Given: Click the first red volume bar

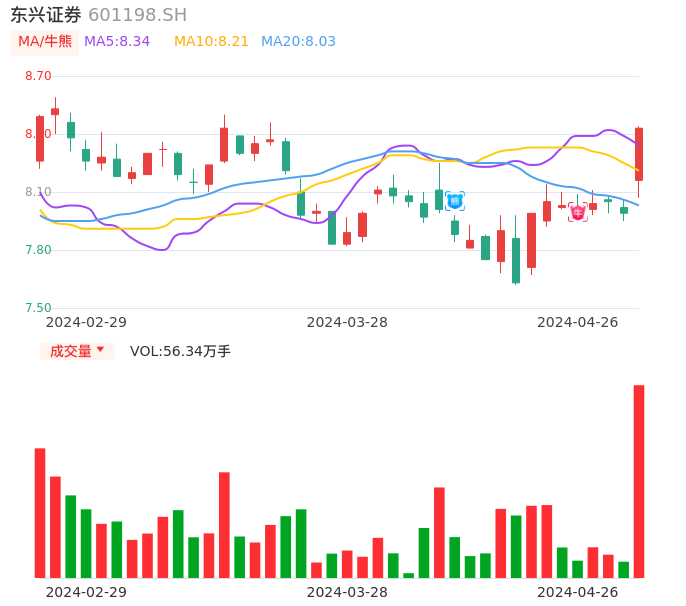Looking at the screenshot, I should [x=40, y=512].
